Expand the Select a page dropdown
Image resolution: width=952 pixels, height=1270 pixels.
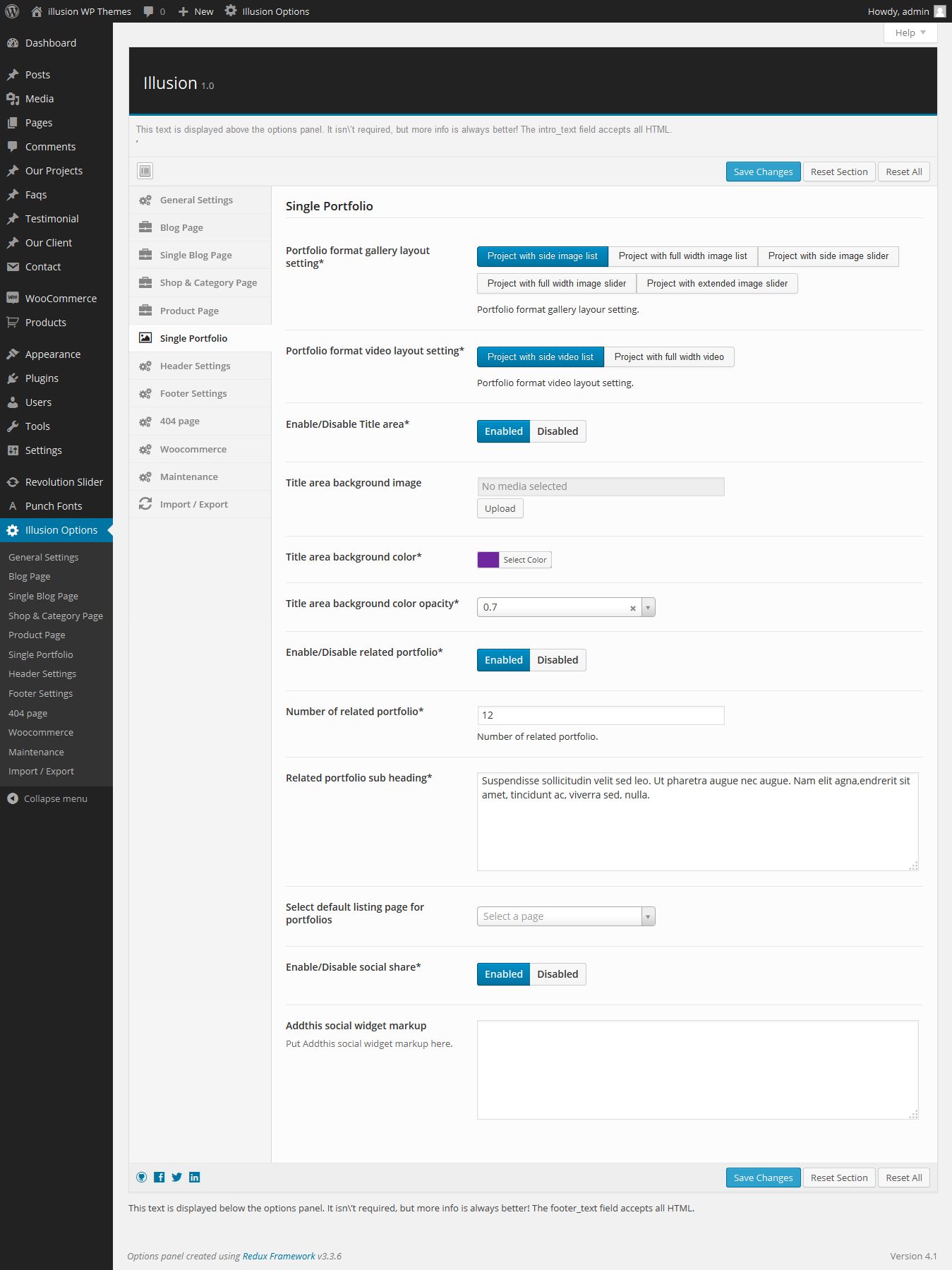coord(648,916)
